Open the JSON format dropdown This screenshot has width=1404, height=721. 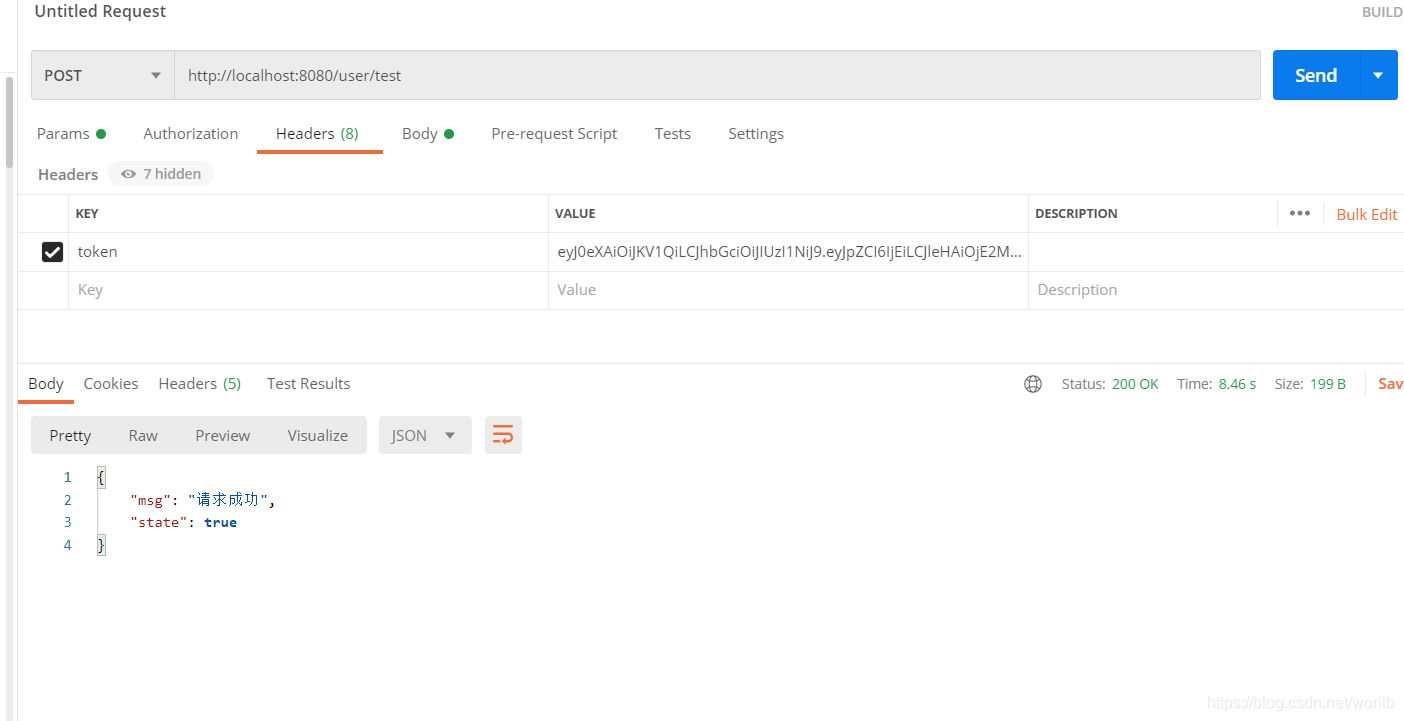coord(425,435)
